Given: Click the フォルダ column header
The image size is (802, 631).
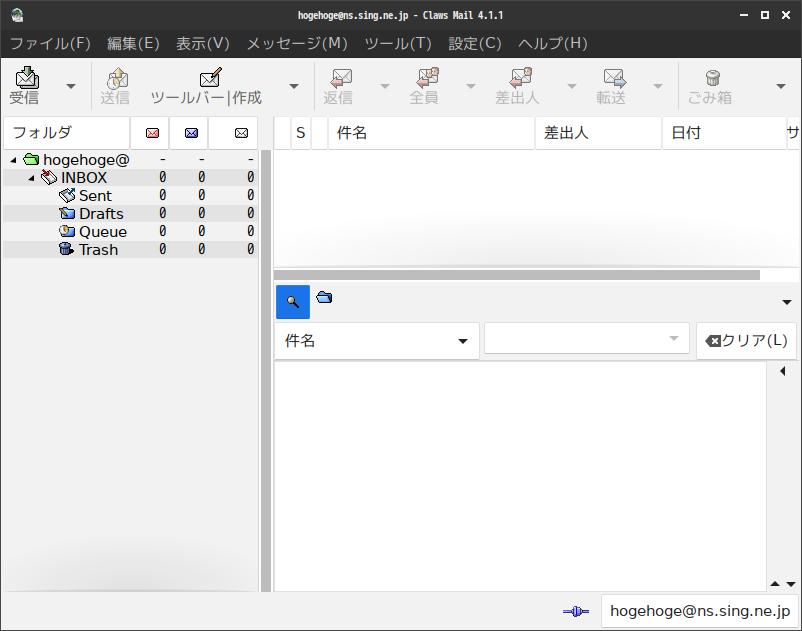Looking at the screenshot, I should (66, 133).
